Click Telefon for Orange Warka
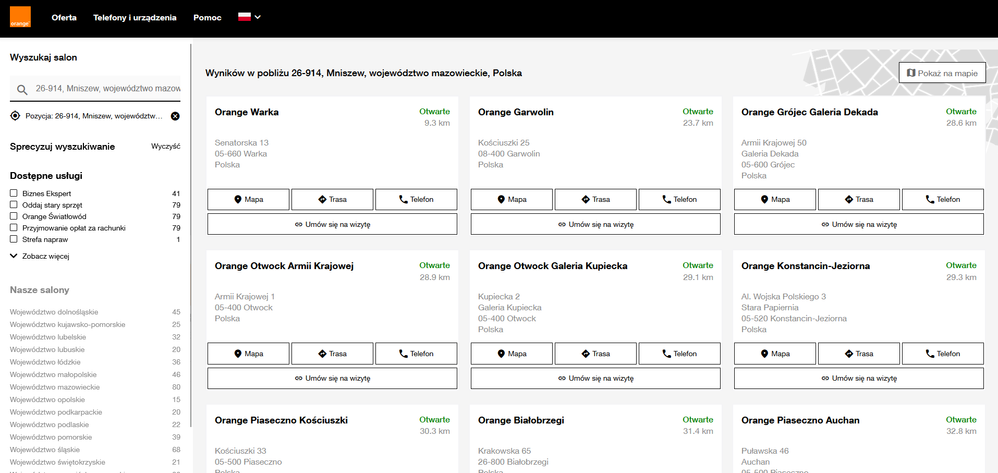 [x=416, y=199]
